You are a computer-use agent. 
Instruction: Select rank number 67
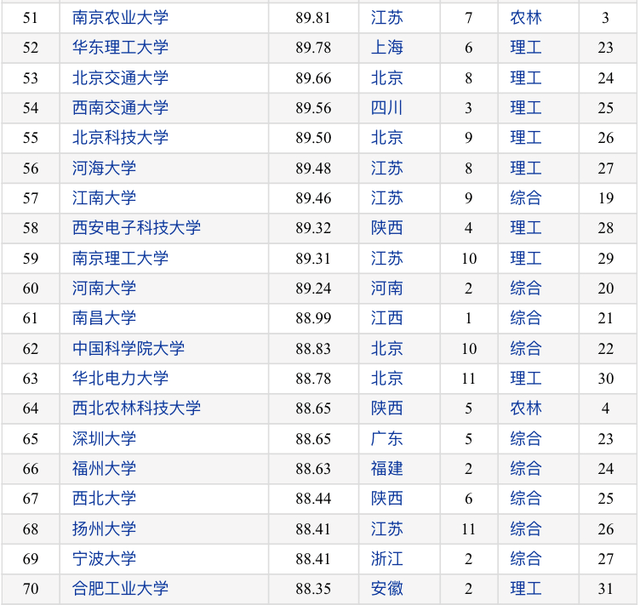coord(31,499)
